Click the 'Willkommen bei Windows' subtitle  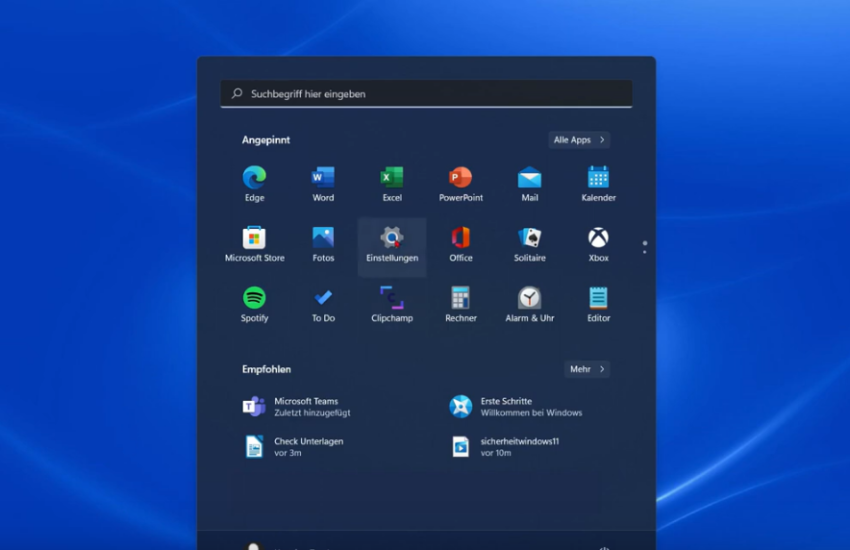click(x=531, y=413)
